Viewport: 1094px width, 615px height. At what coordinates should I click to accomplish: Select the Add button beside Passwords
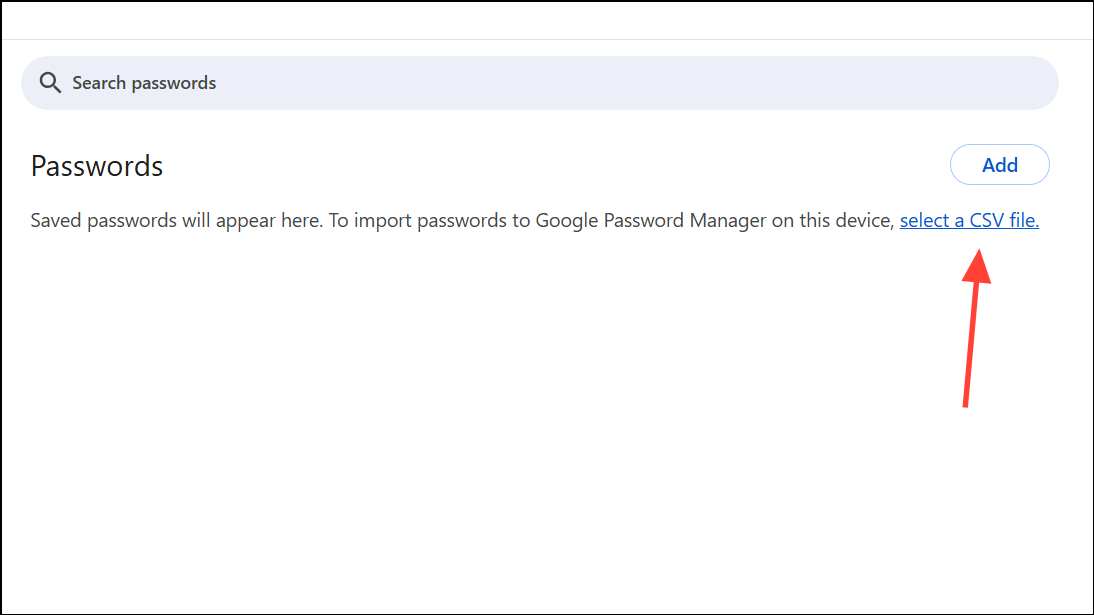(x=999, y=165)
